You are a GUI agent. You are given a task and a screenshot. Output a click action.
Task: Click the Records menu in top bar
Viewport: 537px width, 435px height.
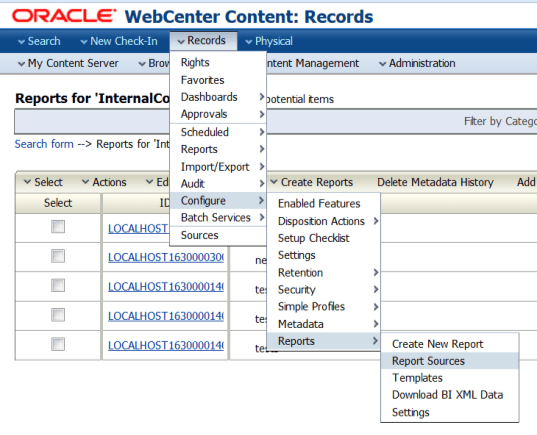click(202, 41)
